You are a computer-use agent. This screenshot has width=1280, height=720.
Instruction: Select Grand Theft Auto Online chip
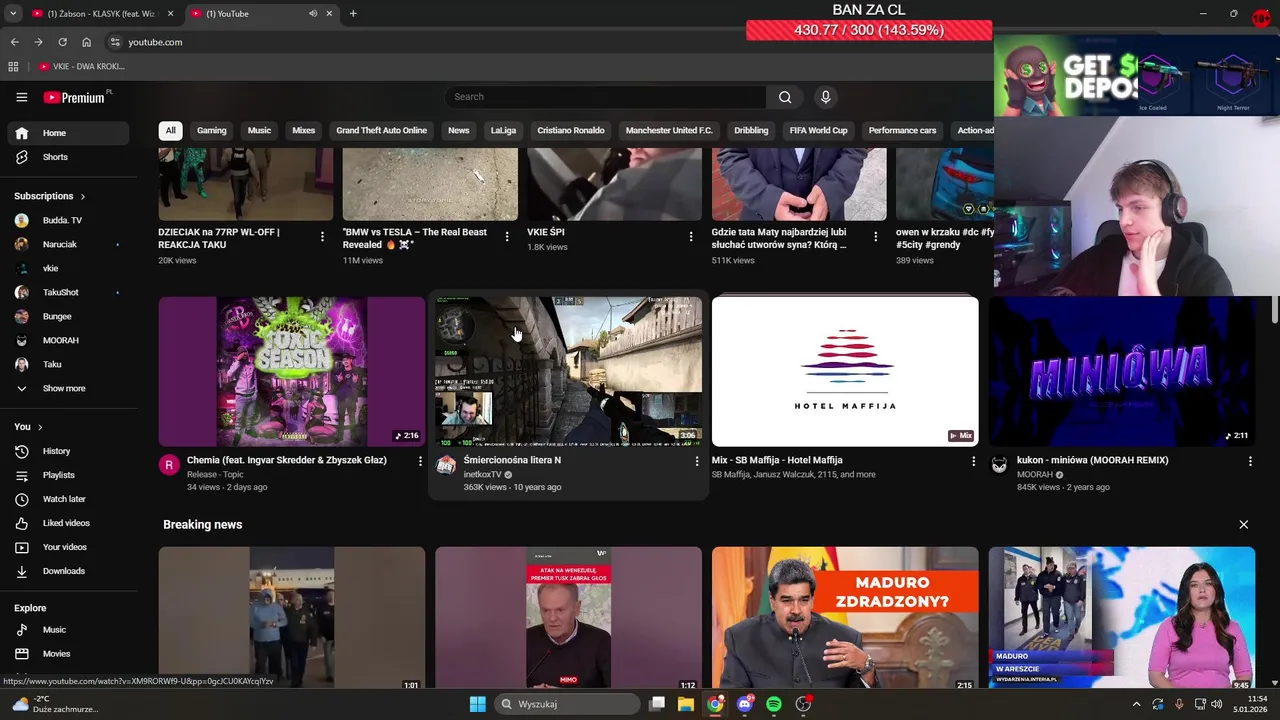[381, 131]
